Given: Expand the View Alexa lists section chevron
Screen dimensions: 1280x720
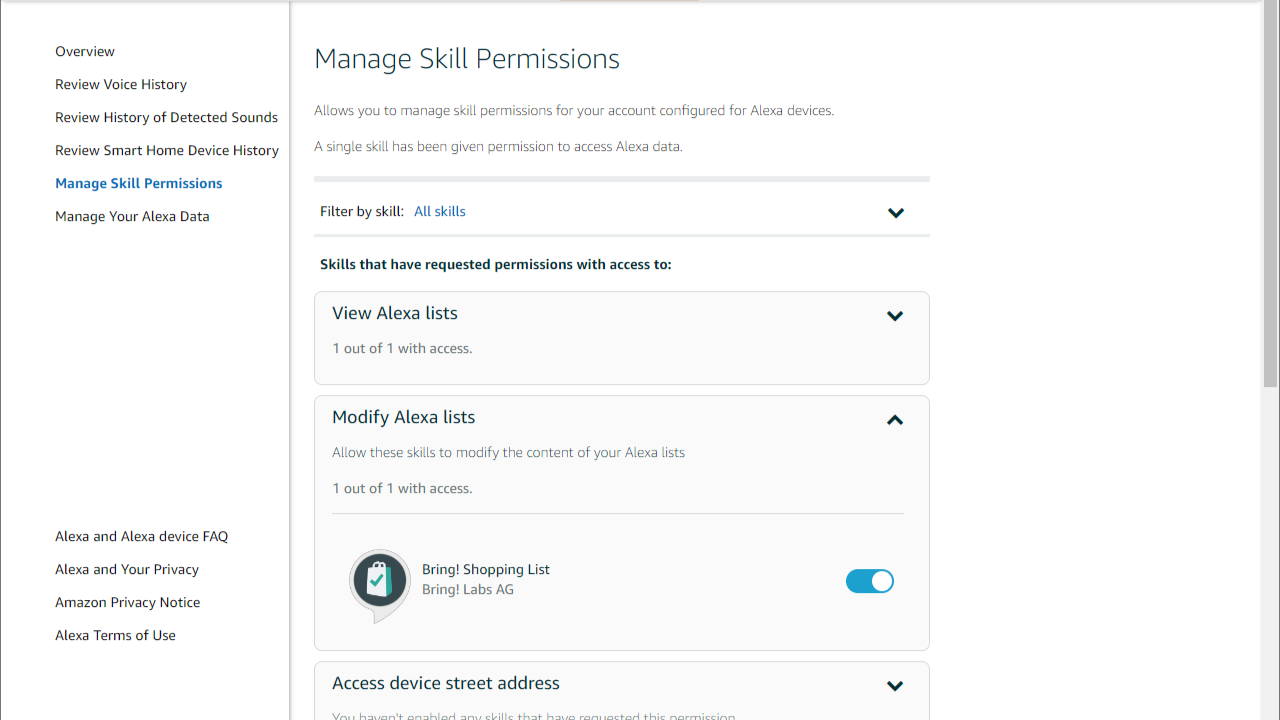Looking at the screenshot, I should [x=895, y=316].
